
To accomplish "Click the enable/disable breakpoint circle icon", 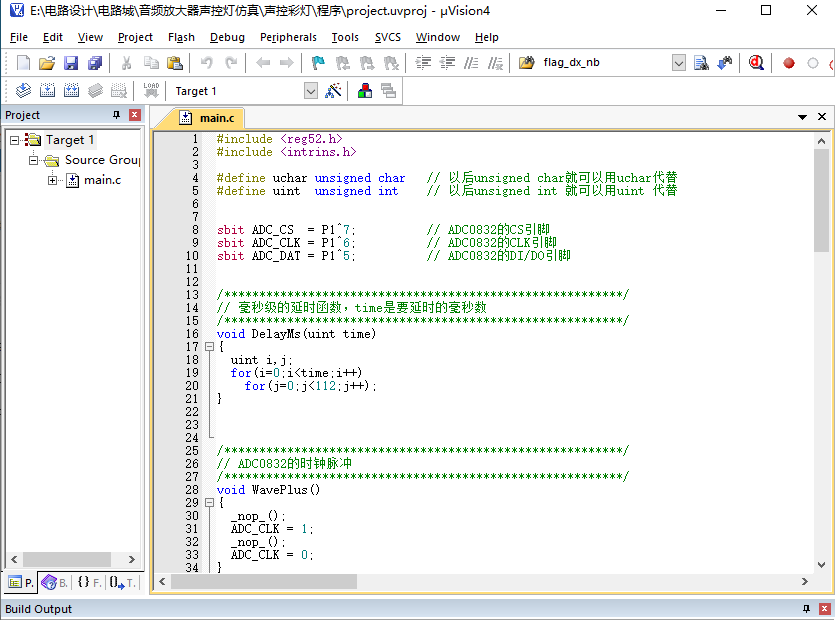I will [813, 63].
